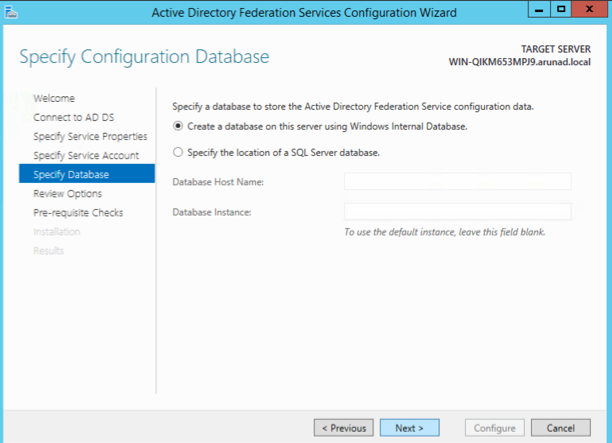Viewport: 612px width, 443px height.
Task: Cancel the configuration wizard
Action: coord(560,428)
